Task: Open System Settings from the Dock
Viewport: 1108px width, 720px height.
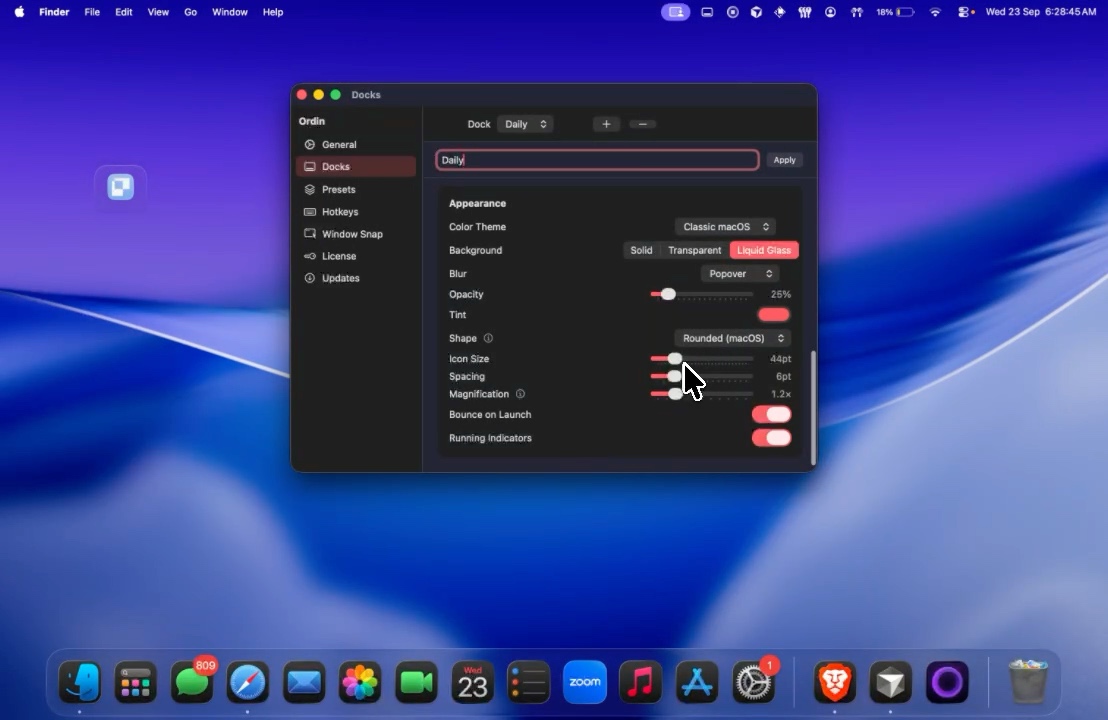Action: 754,681
